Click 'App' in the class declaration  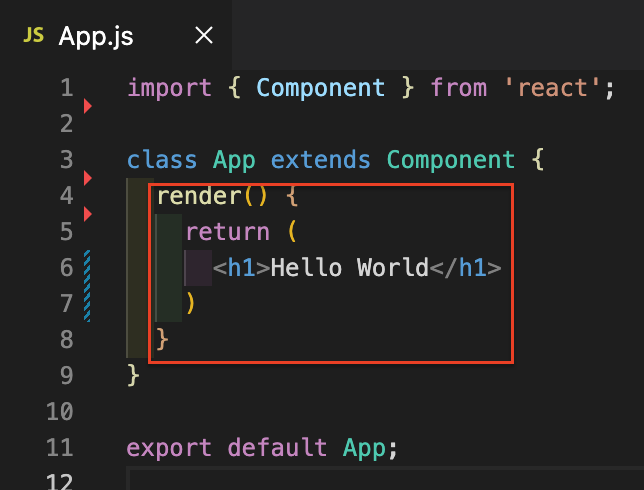point(234,161)
